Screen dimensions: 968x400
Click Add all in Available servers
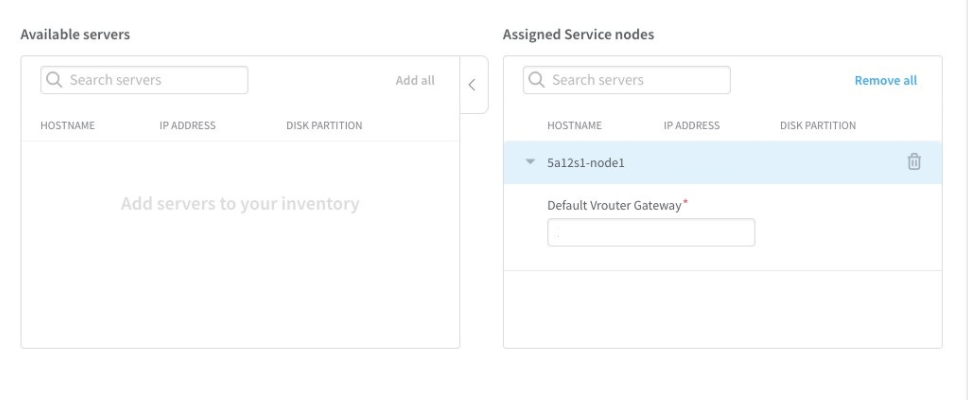pos(415,81)
